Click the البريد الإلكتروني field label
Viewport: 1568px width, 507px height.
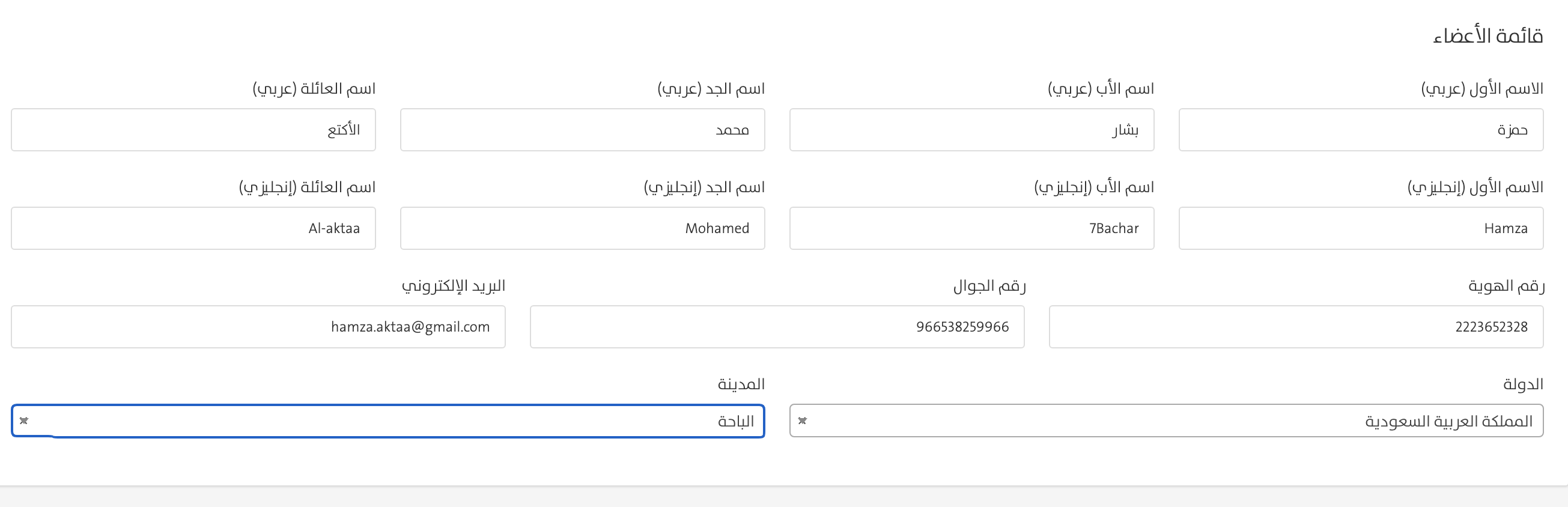[x=454, y=285]
